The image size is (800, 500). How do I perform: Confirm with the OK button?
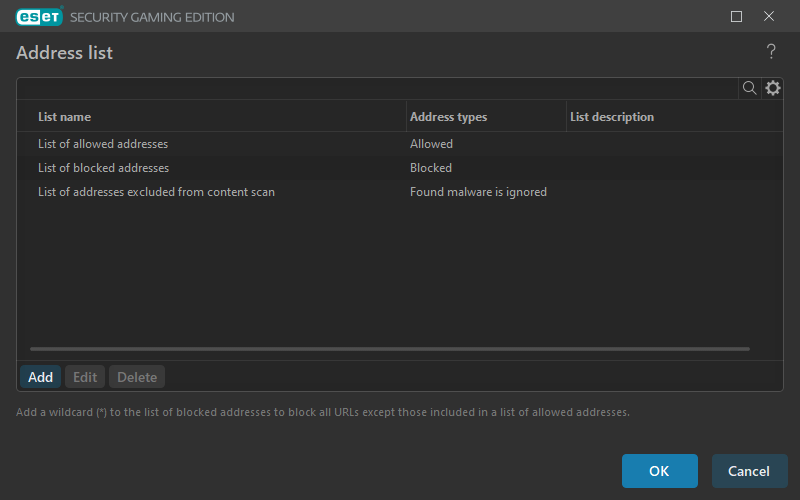659,471
